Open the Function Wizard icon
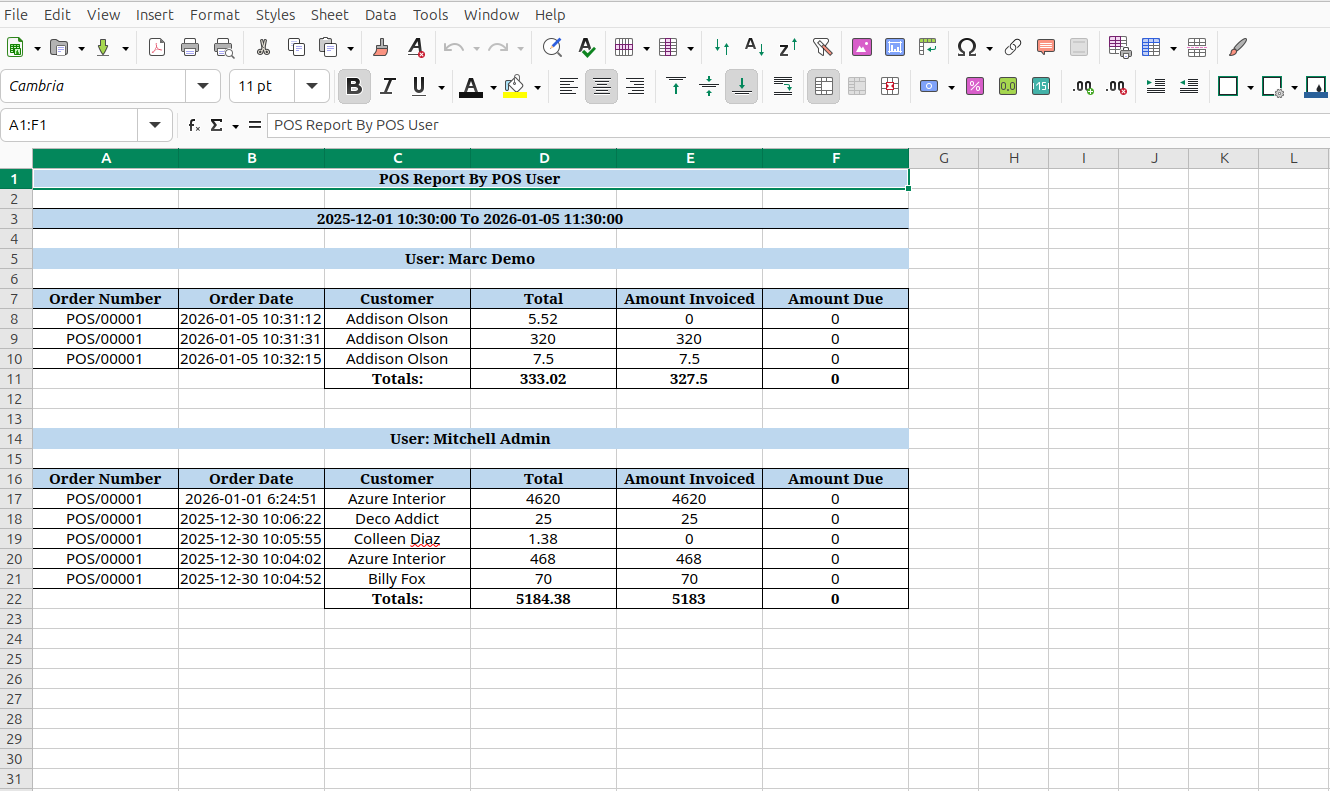1330x791 pixels. click(x=194, y=125)
